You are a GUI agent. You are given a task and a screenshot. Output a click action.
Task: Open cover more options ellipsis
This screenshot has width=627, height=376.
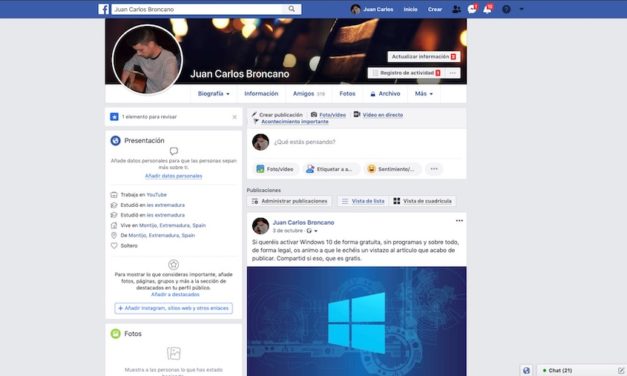(453, 73)
